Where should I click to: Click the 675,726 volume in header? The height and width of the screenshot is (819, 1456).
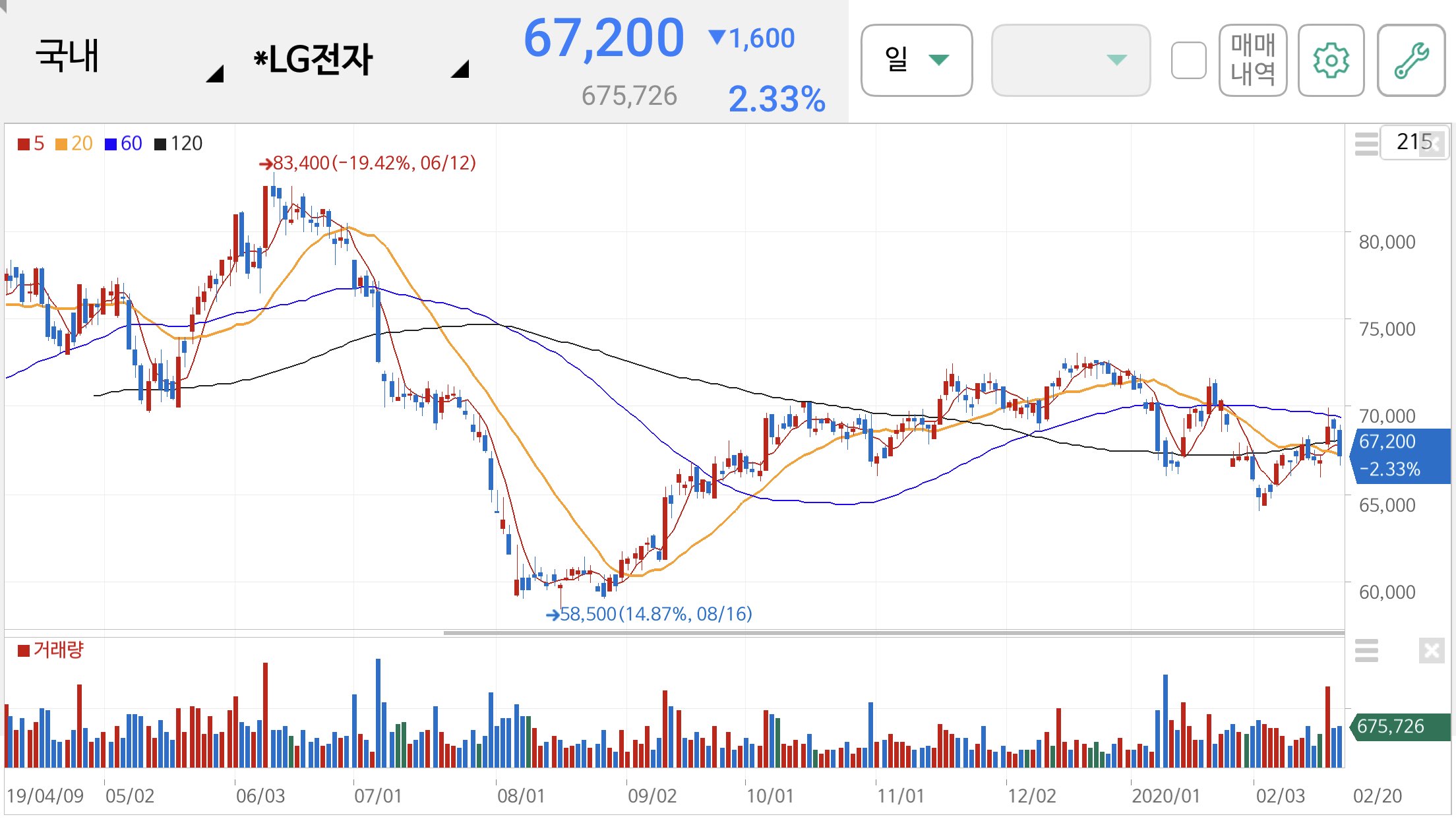click(x=629, y=96)
